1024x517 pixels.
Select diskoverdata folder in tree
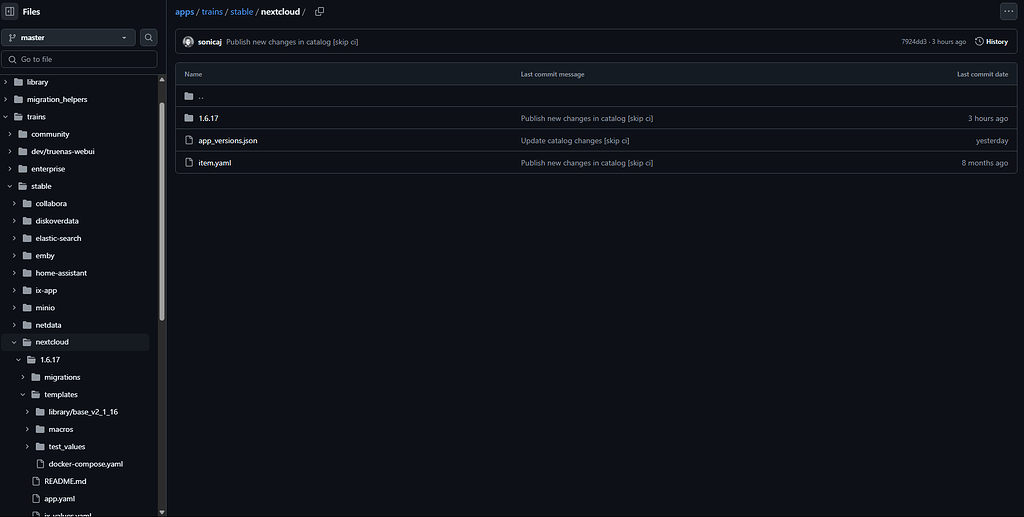tap(57, 221)
